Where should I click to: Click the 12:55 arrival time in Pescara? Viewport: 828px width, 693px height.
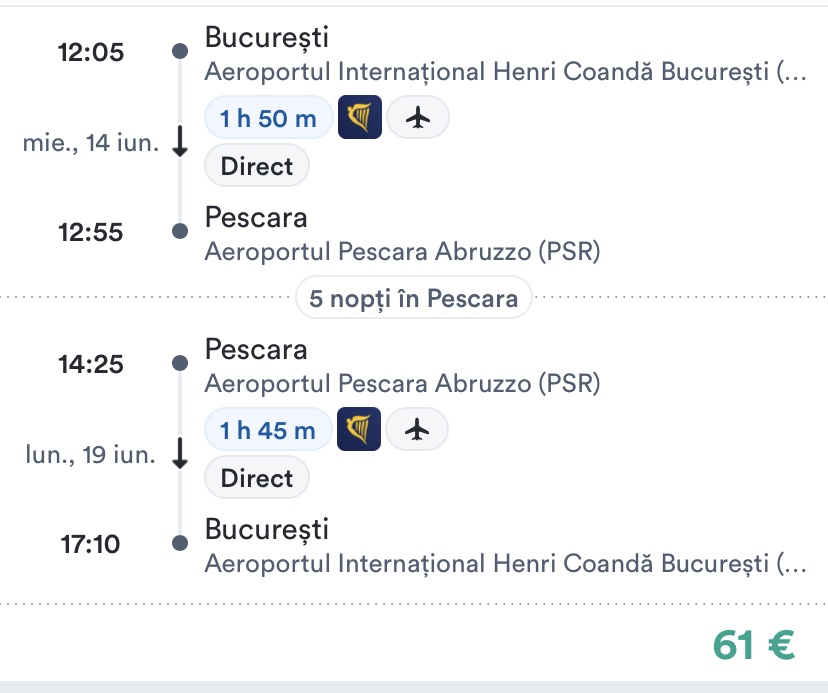click(x=90, y=232)
